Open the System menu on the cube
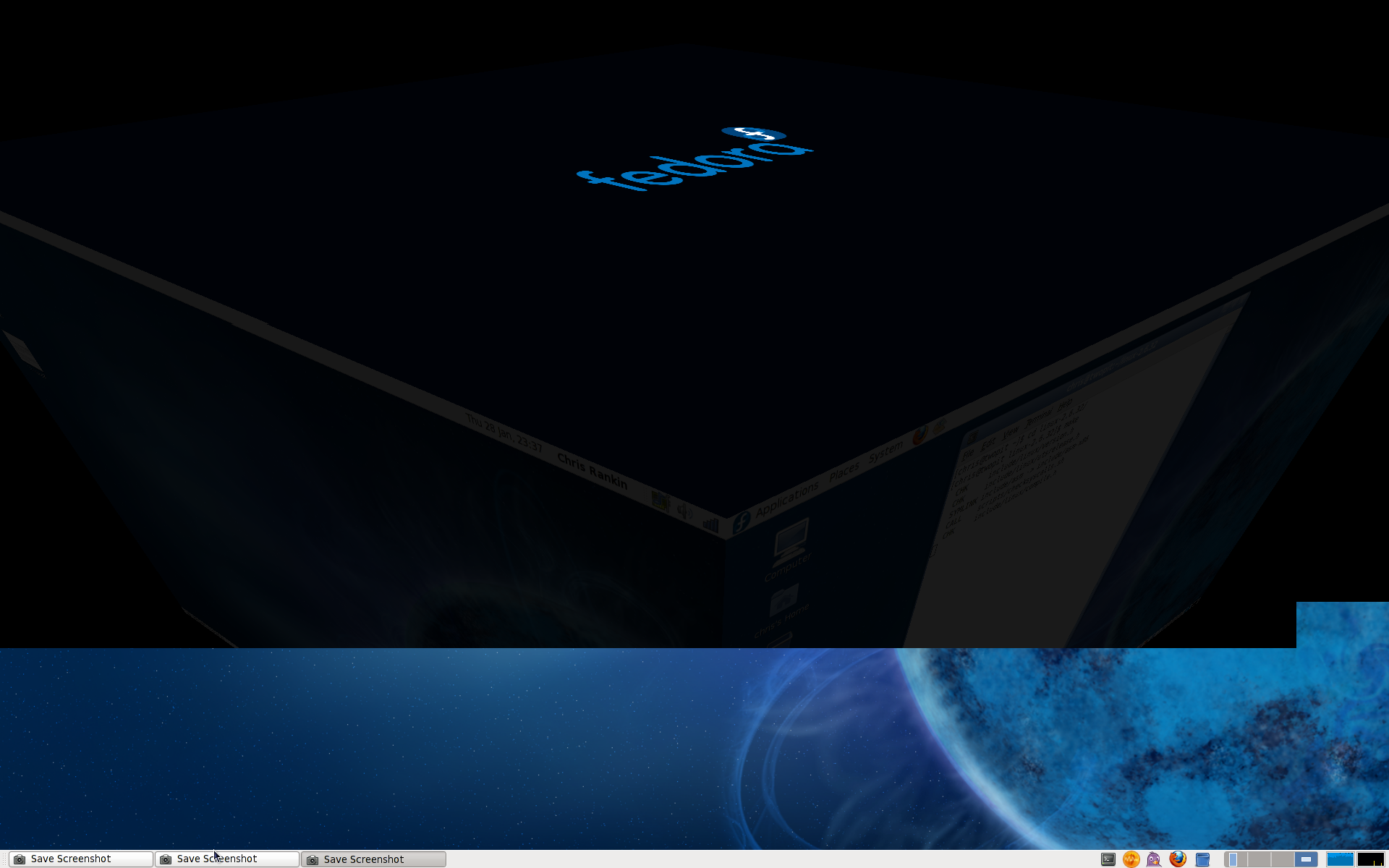Screen dimensions: 1389x868 [885, 453]
